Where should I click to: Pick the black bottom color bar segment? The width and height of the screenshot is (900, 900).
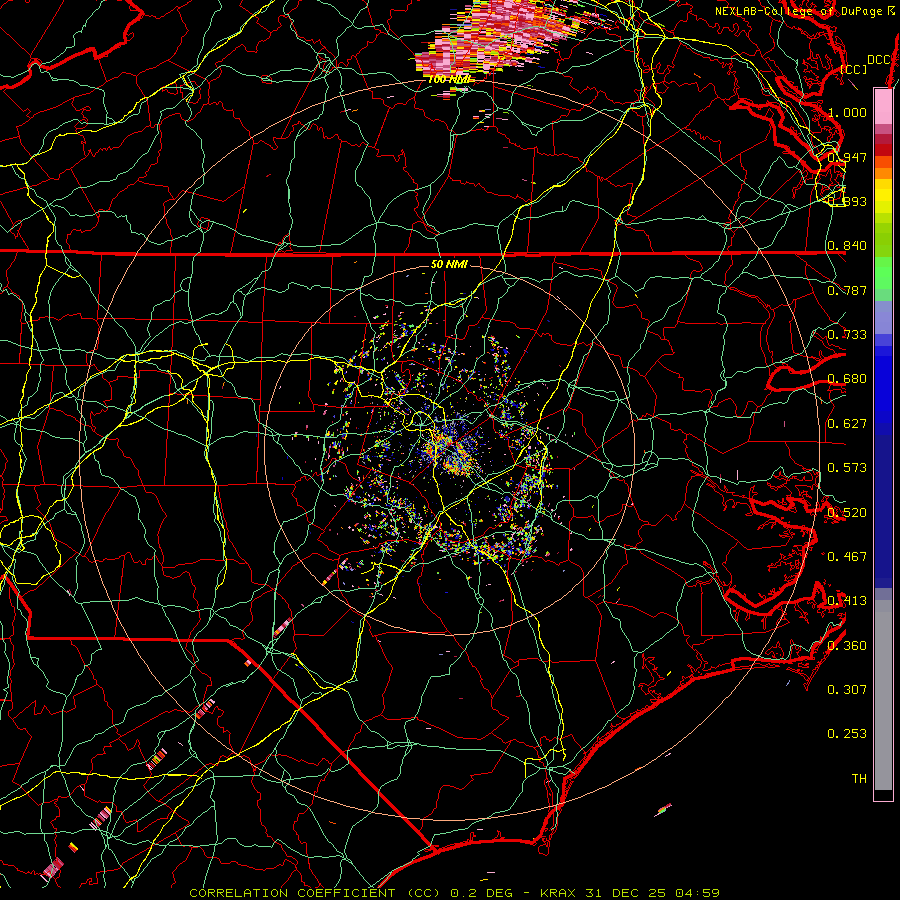click(x=883, y=795)
